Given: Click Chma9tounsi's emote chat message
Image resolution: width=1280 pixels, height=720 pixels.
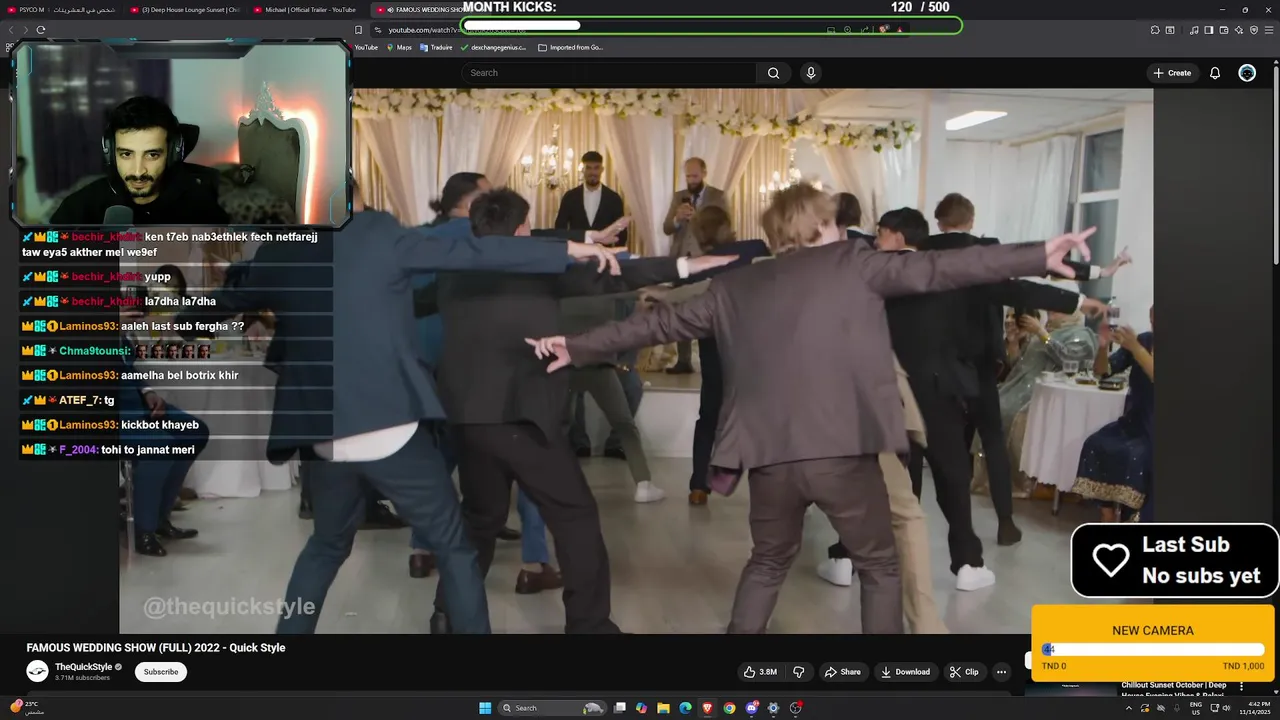Looking at the screenshot, I should point(172,351).
